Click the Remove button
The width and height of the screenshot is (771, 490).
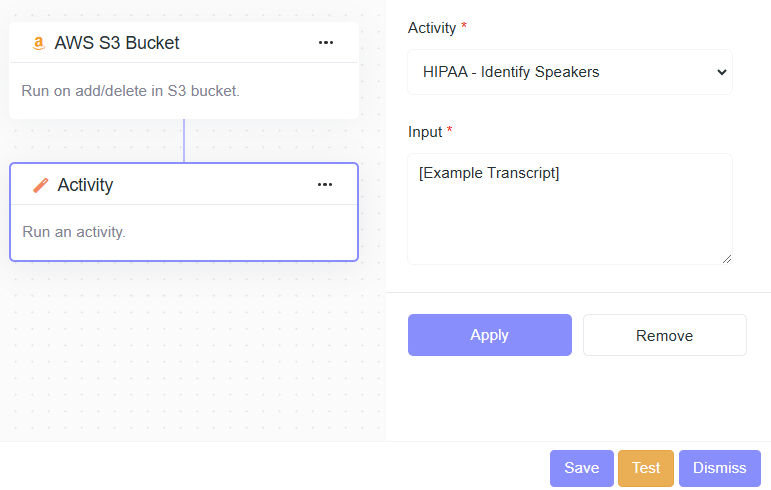(x=664, y=335)
